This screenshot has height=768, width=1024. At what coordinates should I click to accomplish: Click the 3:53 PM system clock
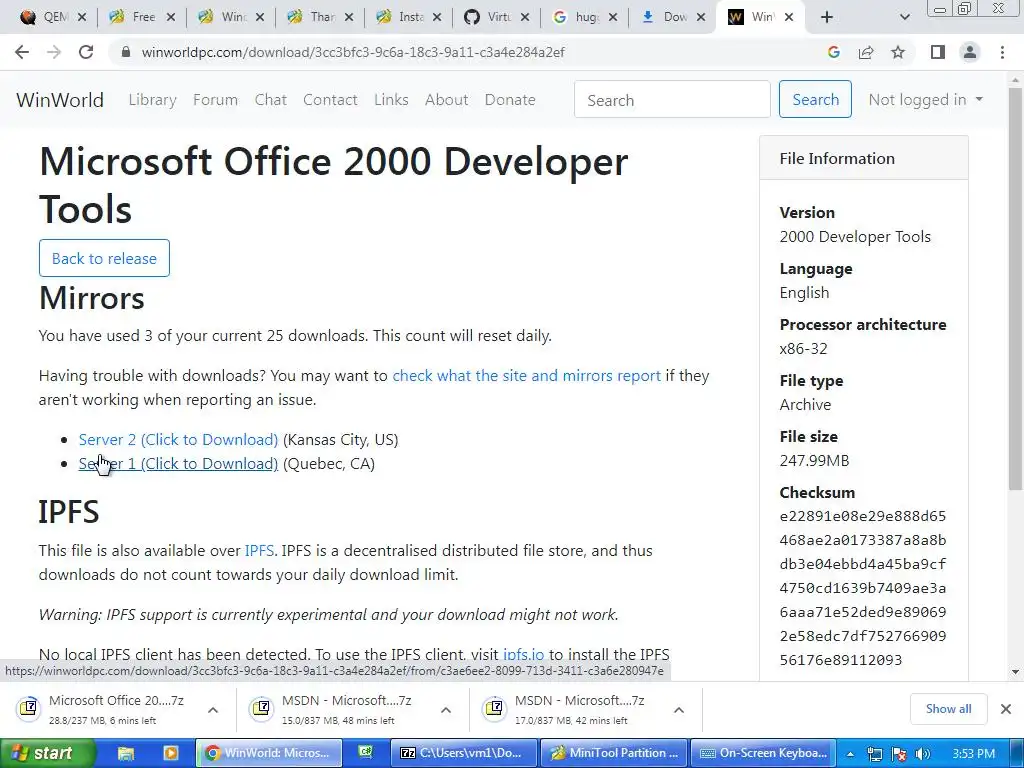973,754
